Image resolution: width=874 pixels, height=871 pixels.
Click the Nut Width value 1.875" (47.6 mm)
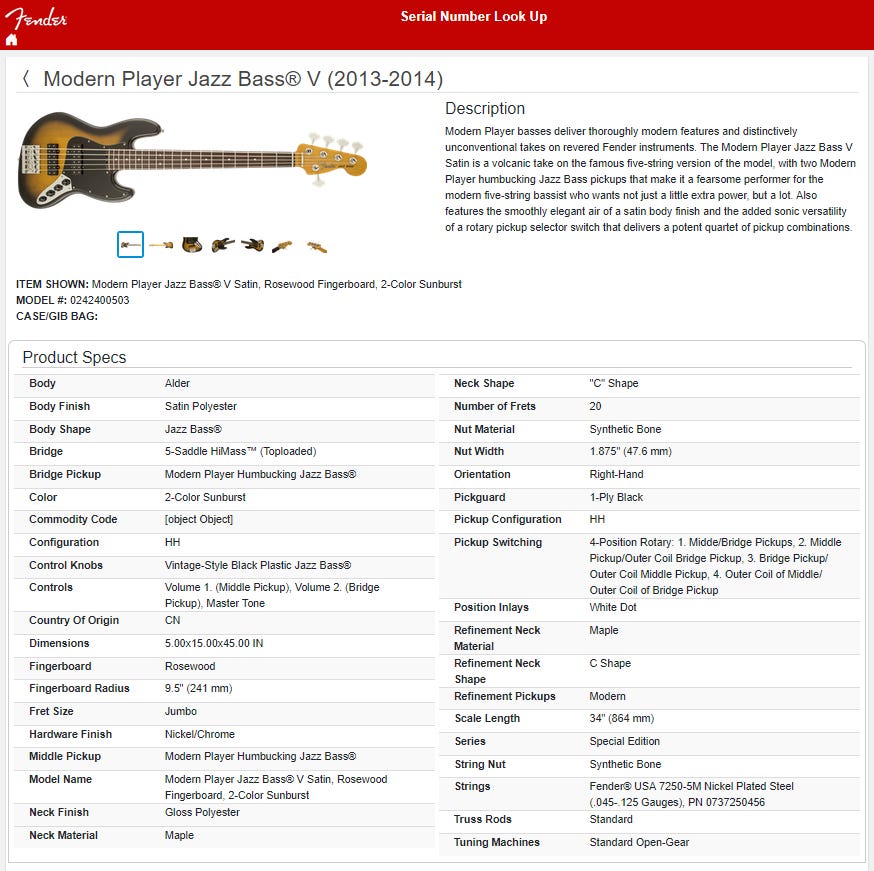point(630,451)
